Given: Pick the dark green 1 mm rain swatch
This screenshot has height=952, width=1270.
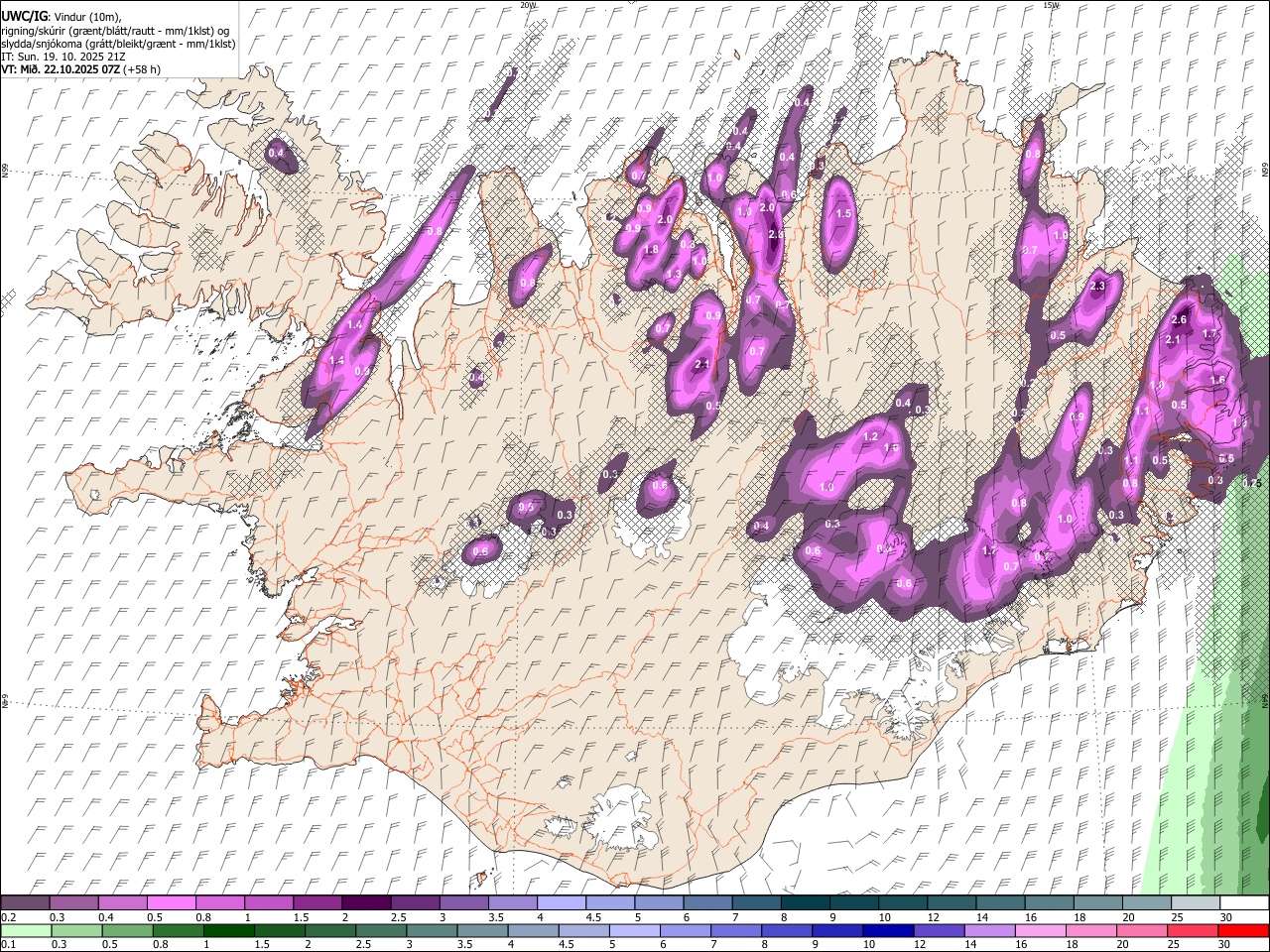Looking at the screenshot, I should (x=228, y=931).
